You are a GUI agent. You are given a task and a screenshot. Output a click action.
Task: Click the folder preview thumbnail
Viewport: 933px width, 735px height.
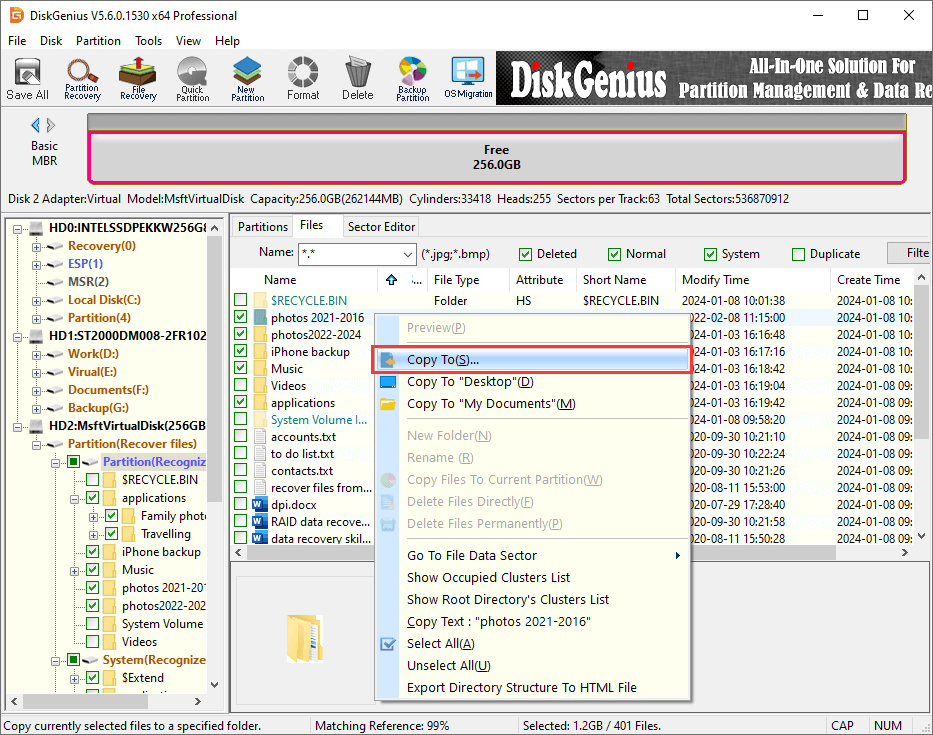coord(305,639)
